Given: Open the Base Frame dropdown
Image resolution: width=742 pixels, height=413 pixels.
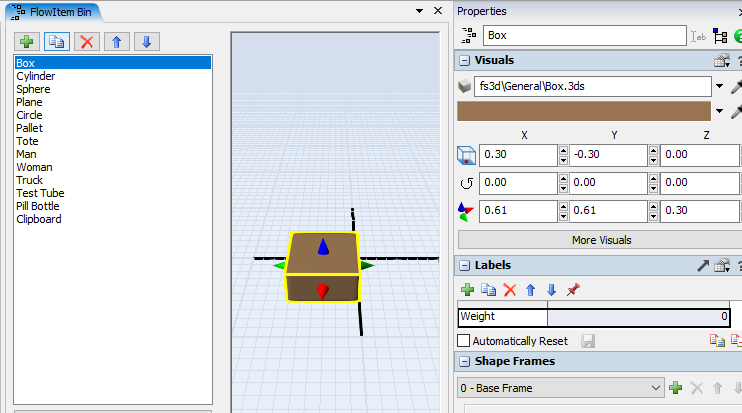Looking at the screenshot, I should [656, 387].
